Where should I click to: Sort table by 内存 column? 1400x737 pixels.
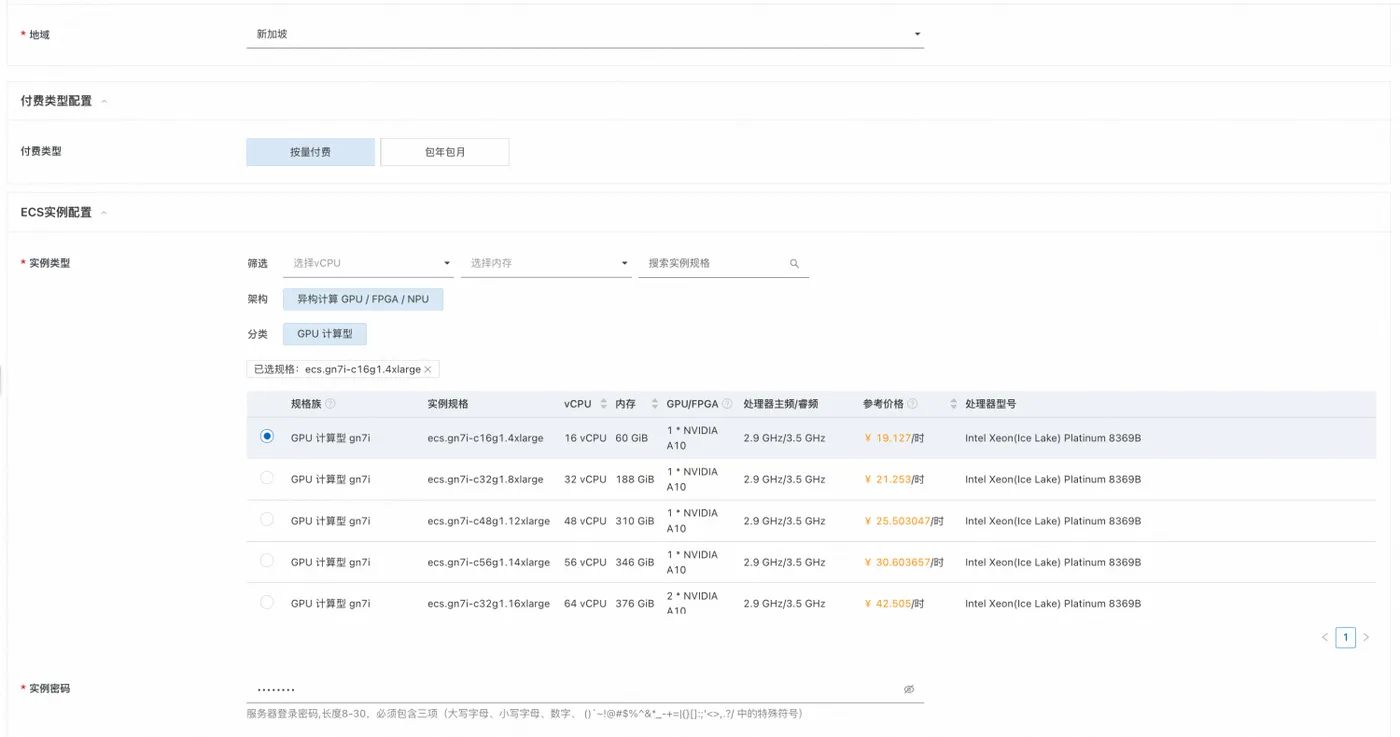coord(655,404)
